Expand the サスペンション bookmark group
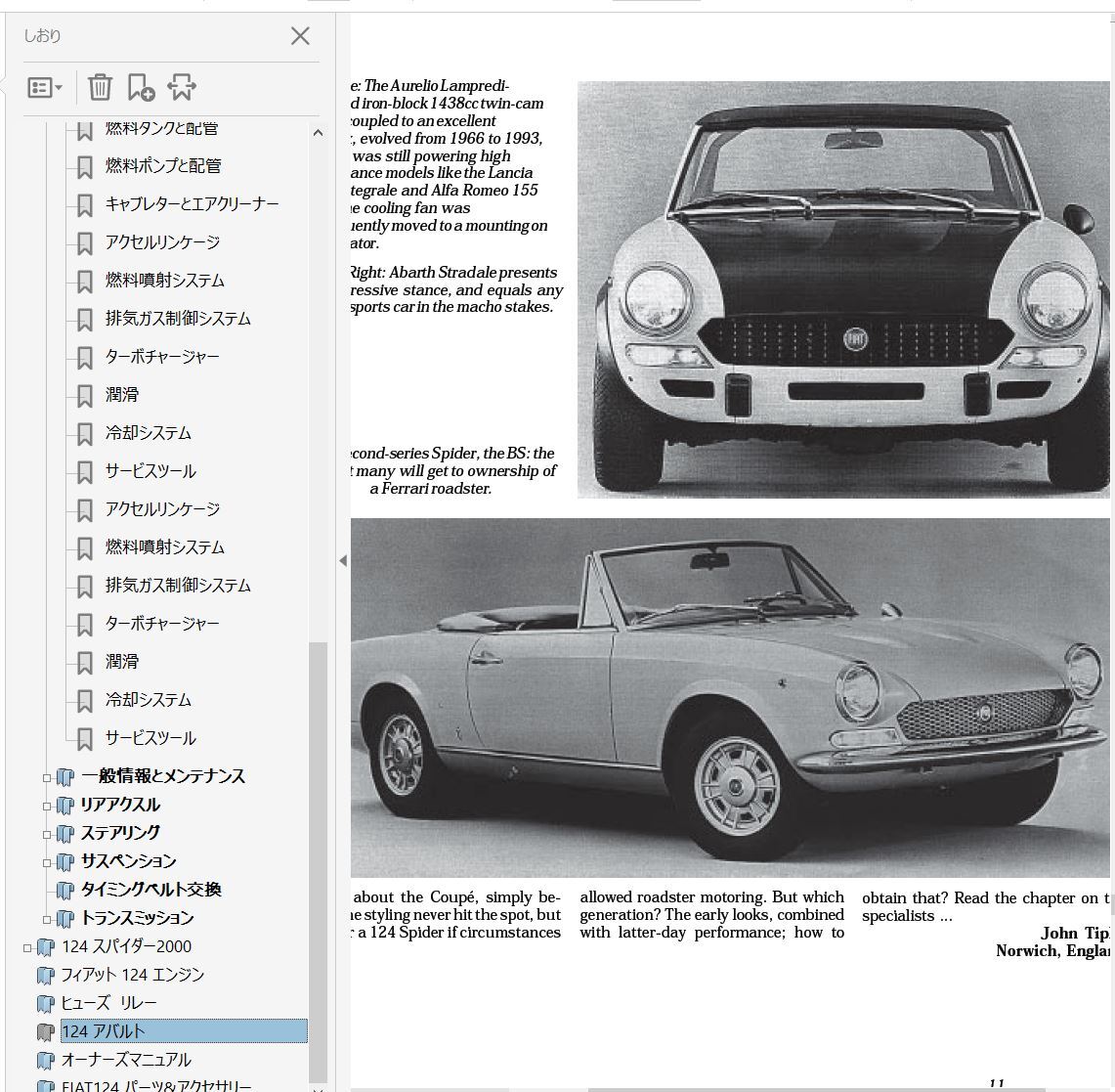Viewport: 1115px width, 1092px height. point(47,863)
